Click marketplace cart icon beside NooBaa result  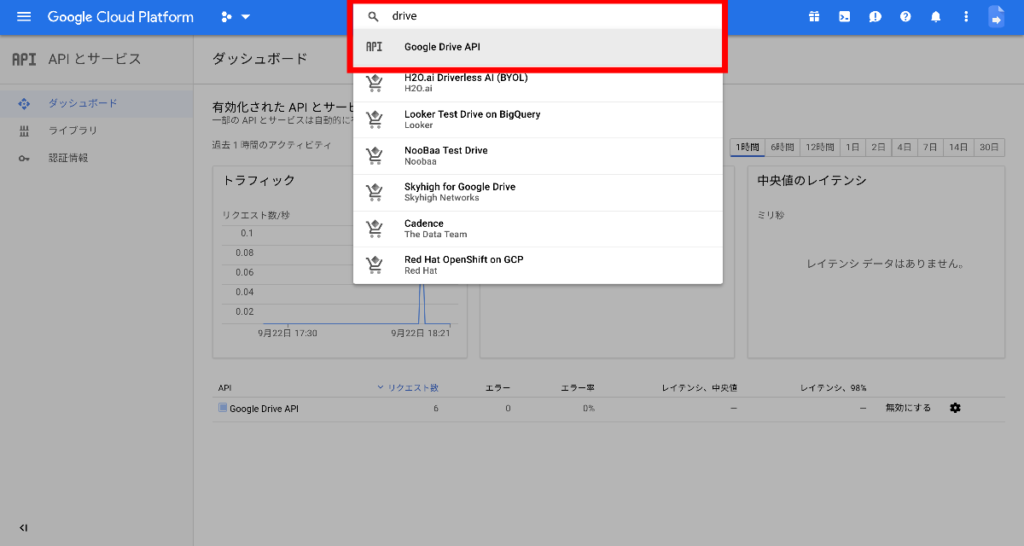374,155
